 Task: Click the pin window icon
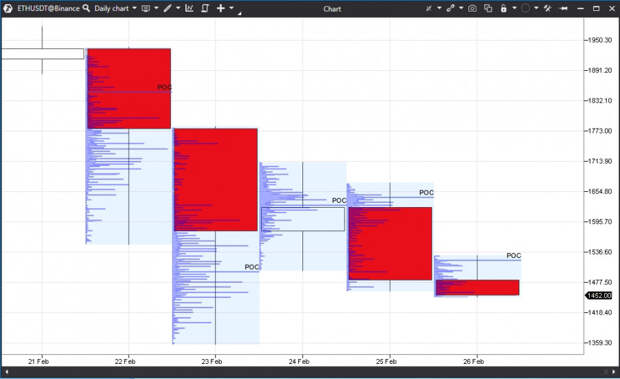pyautogui.click(x=564, y=8)
